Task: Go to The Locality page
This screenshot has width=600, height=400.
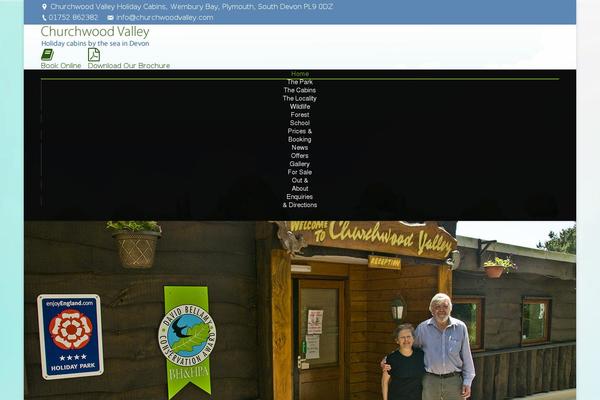Action: 300,98
